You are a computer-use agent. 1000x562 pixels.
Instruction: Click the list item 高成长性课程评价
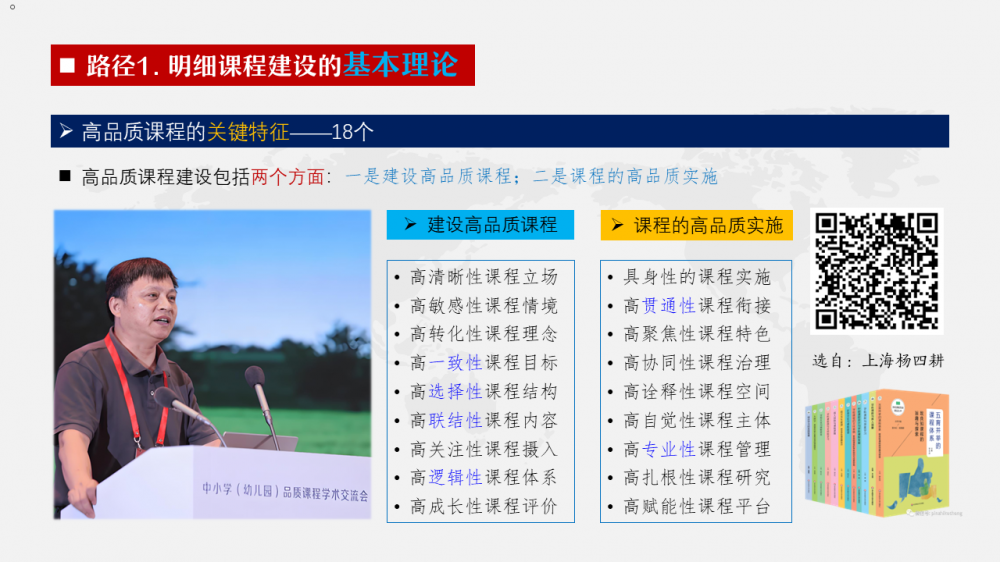click(484, 506)
